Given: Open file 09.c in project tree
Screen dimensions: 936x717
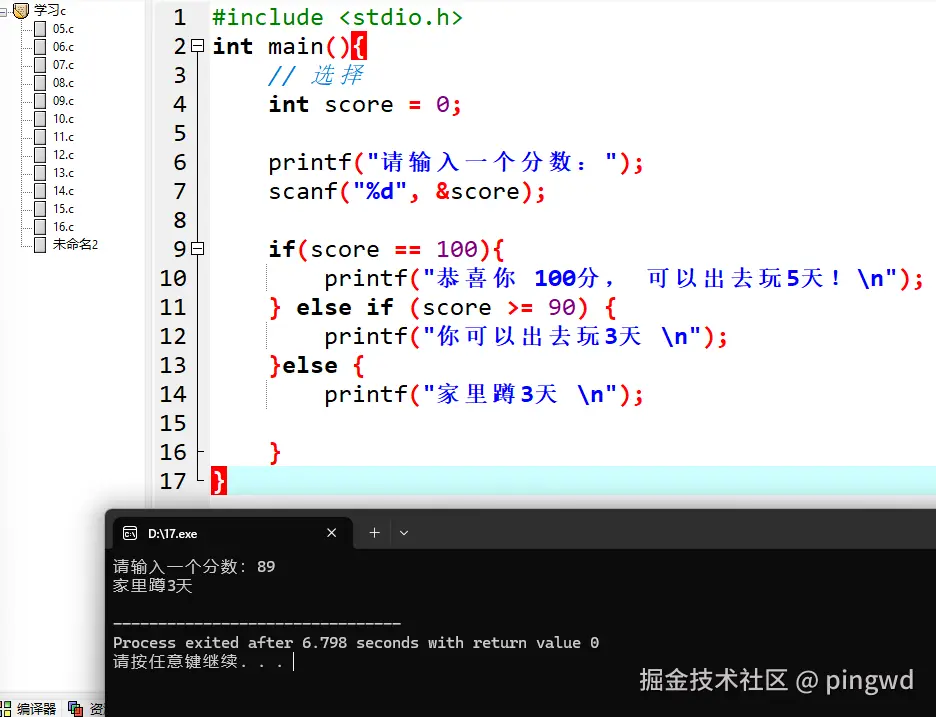Looking at the screenshot, I should (x=63, y=100).
